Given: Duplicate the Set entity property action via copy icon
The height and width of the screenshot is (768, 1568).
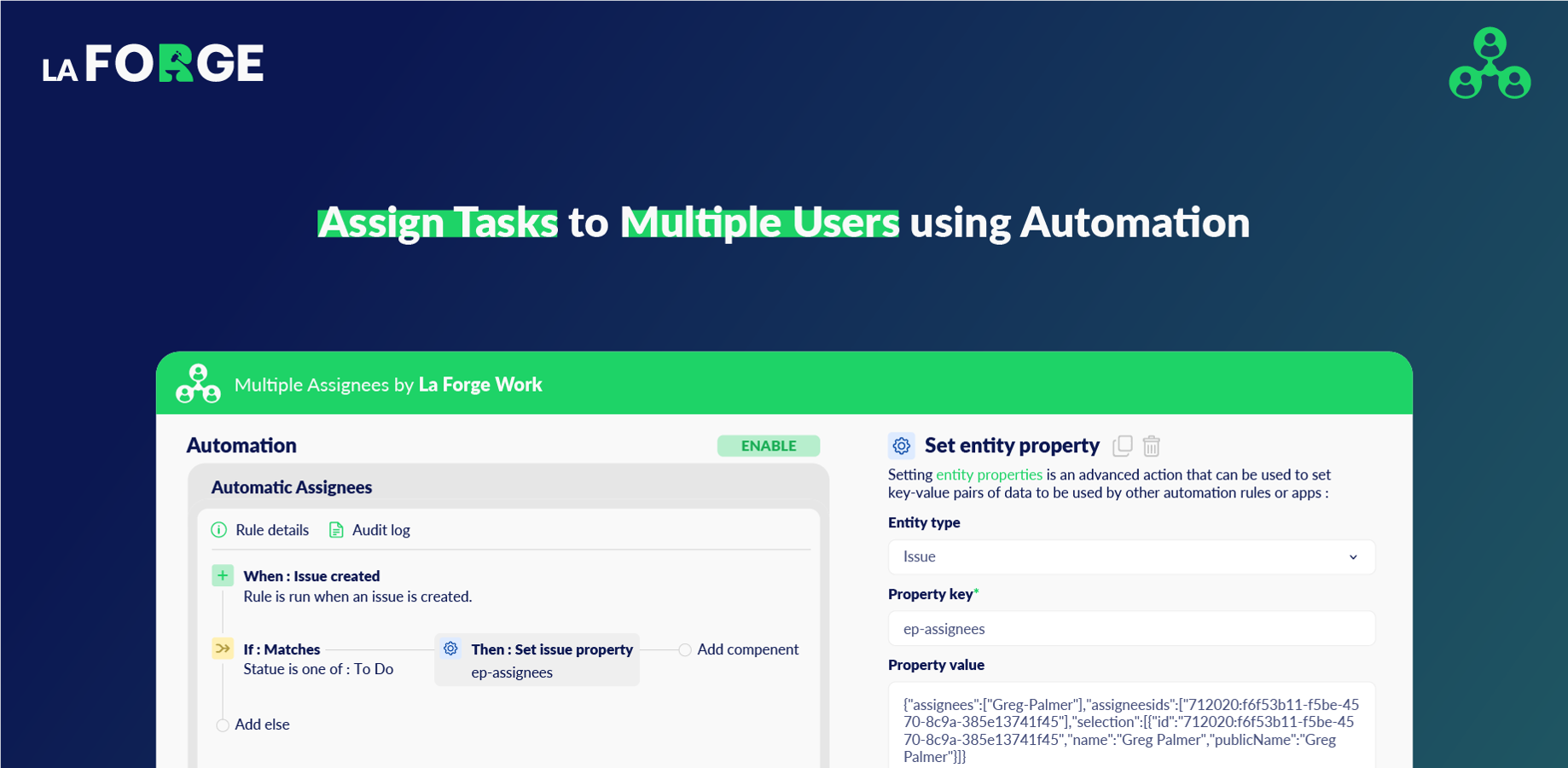Looking at the screenshot, I should click(1123, 445).
